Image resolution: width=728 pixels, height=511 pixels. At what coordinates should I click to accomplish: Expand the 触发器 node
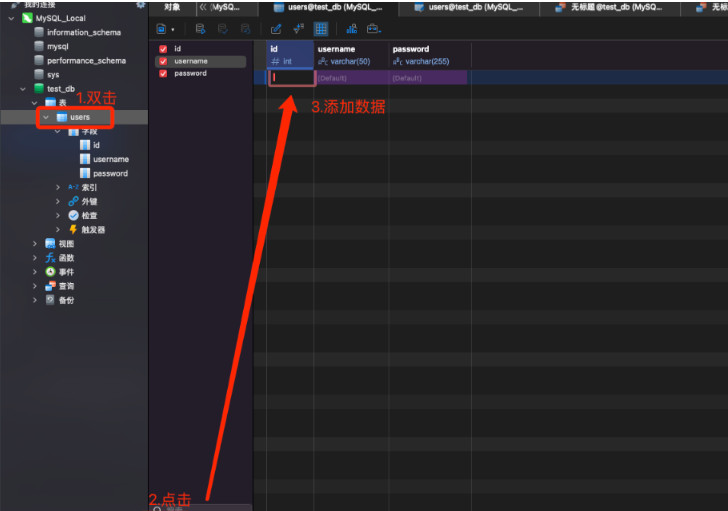(58, 230)
